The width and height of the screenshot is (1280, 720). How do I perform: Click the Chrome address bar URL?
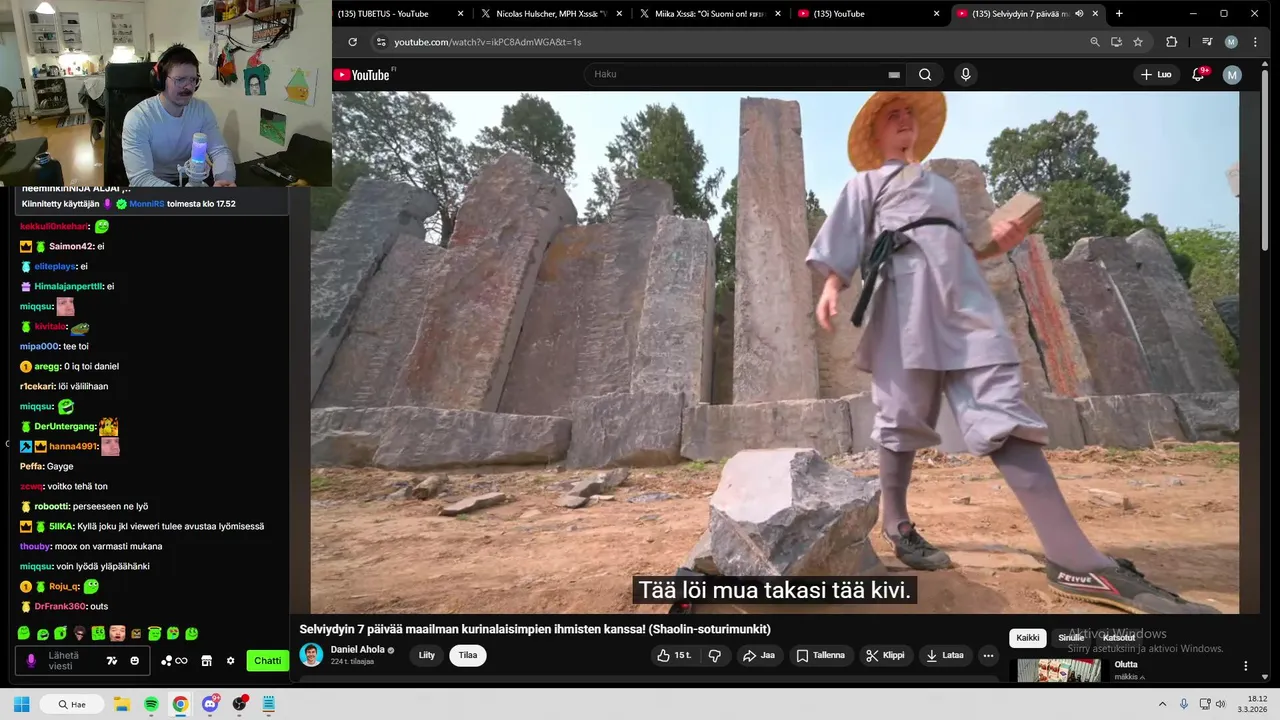(487, 42)
